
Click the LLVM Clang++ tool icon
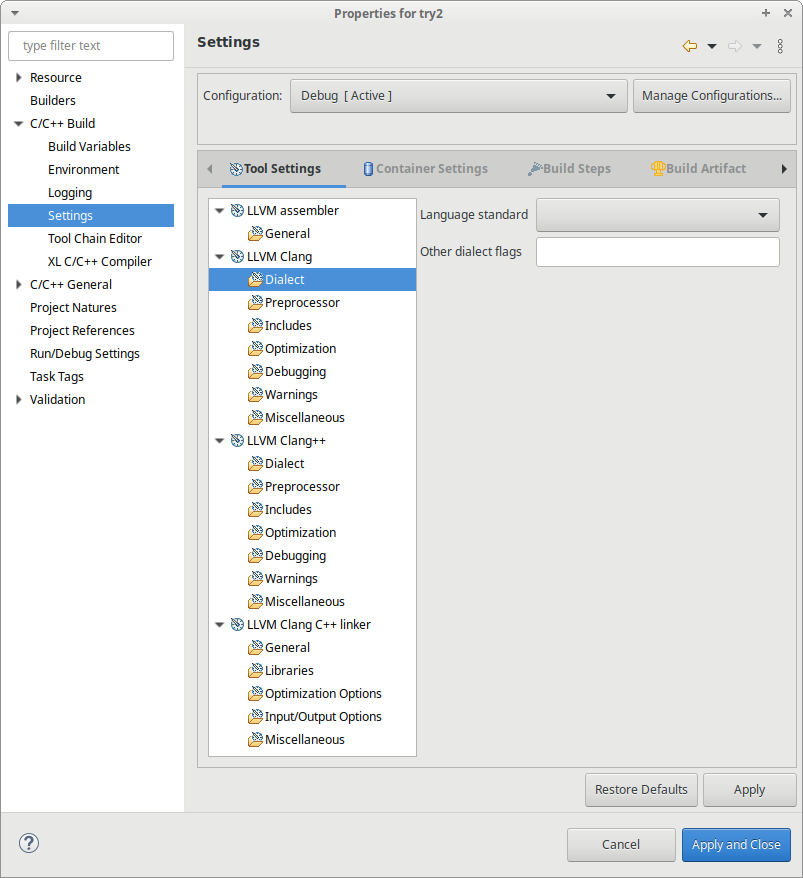[237, 441]
